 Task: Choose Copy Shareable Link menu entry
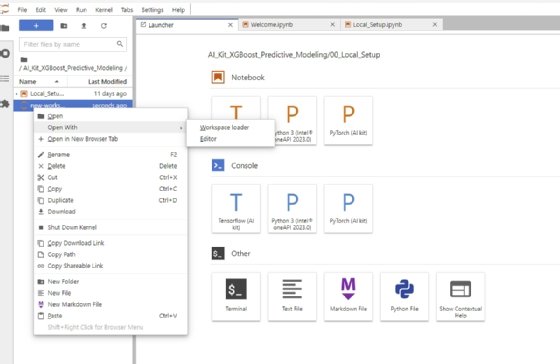pos(111,266)
